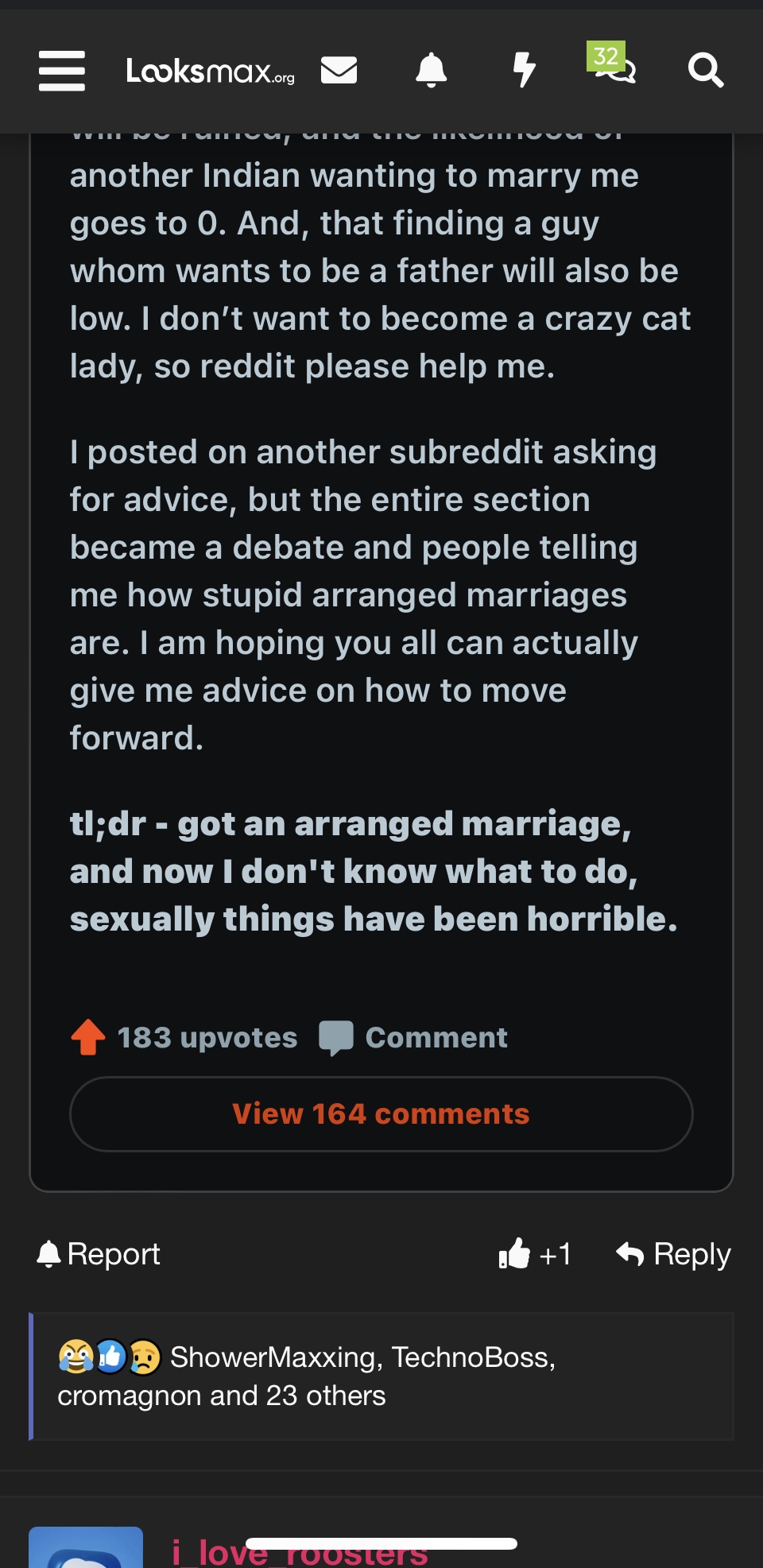Image resolution: width=763 pixels, height=1568 pixels.
Task: Click the orange upvote arrow icon
Action: click(x=88, y=1037)
